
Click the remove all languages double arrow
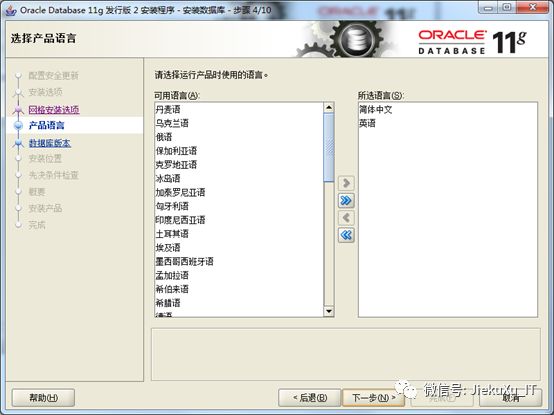pyautogui.click(x=346, y=235)
